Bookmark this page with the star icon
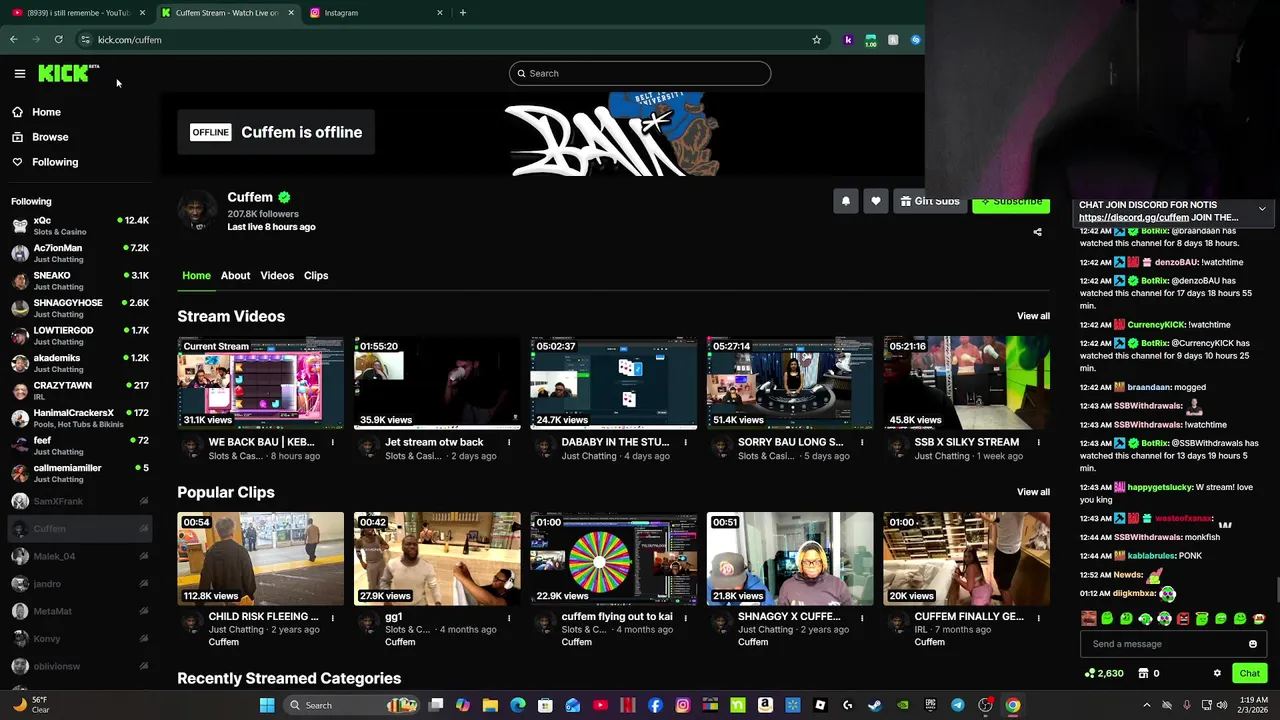 coord(817,40)
